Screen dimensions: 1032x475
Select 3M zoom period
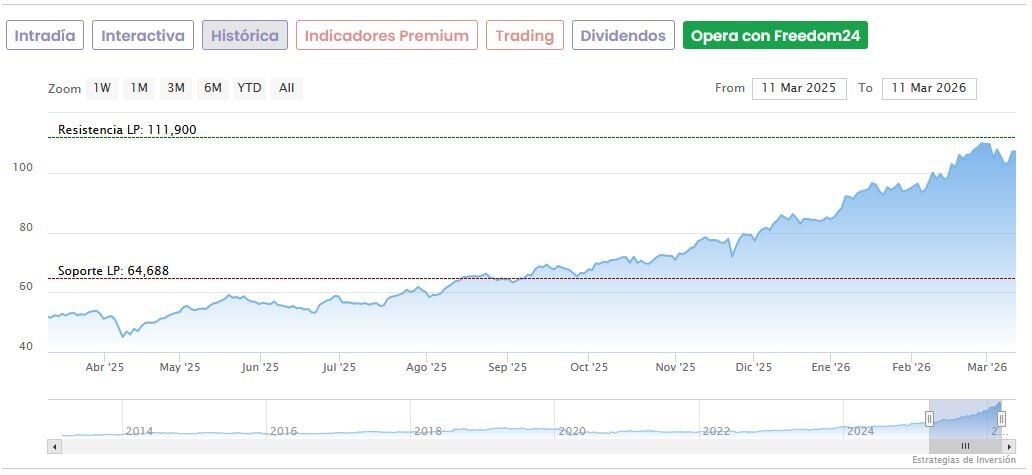176,88
